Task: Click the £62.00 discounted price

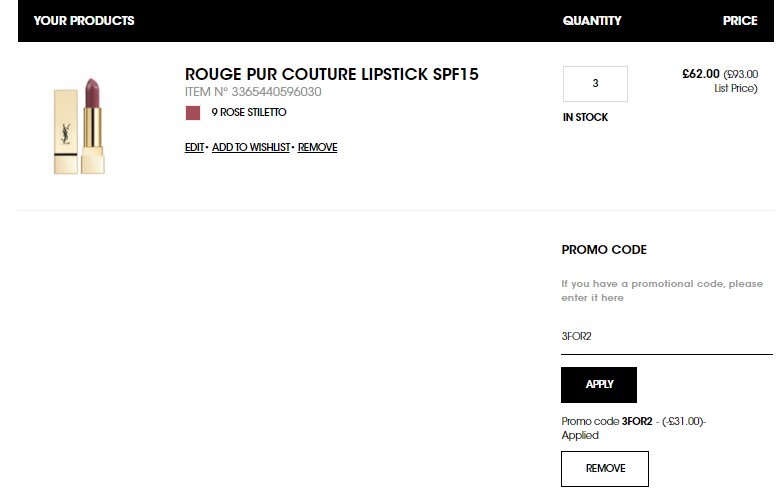Action: pos(700,74)
